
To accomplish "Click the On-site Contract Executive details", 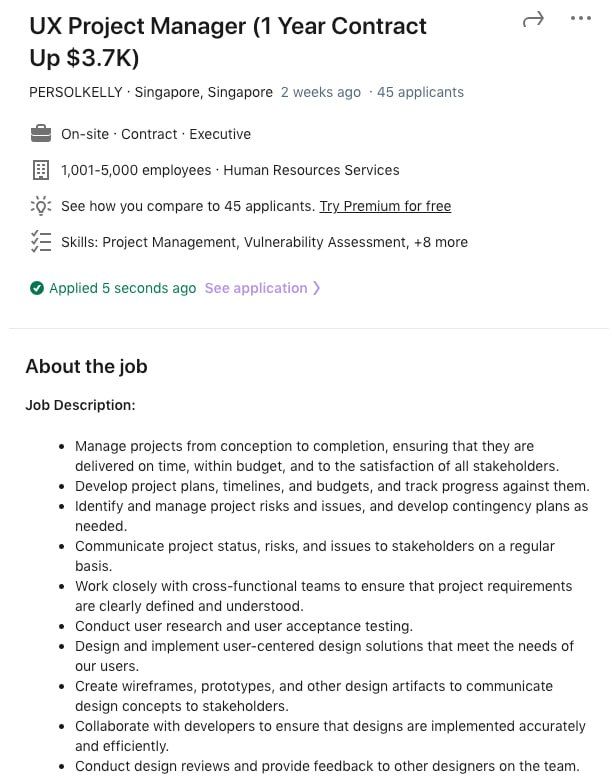I will pos(156,134).
